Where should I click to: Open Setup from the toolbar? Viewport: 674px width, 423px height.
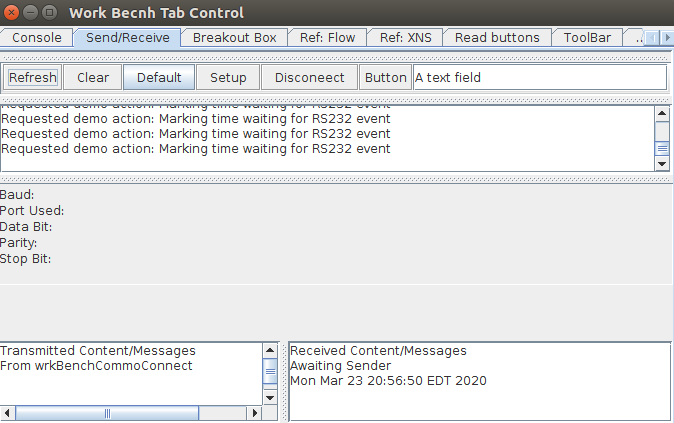coord(228,77)
